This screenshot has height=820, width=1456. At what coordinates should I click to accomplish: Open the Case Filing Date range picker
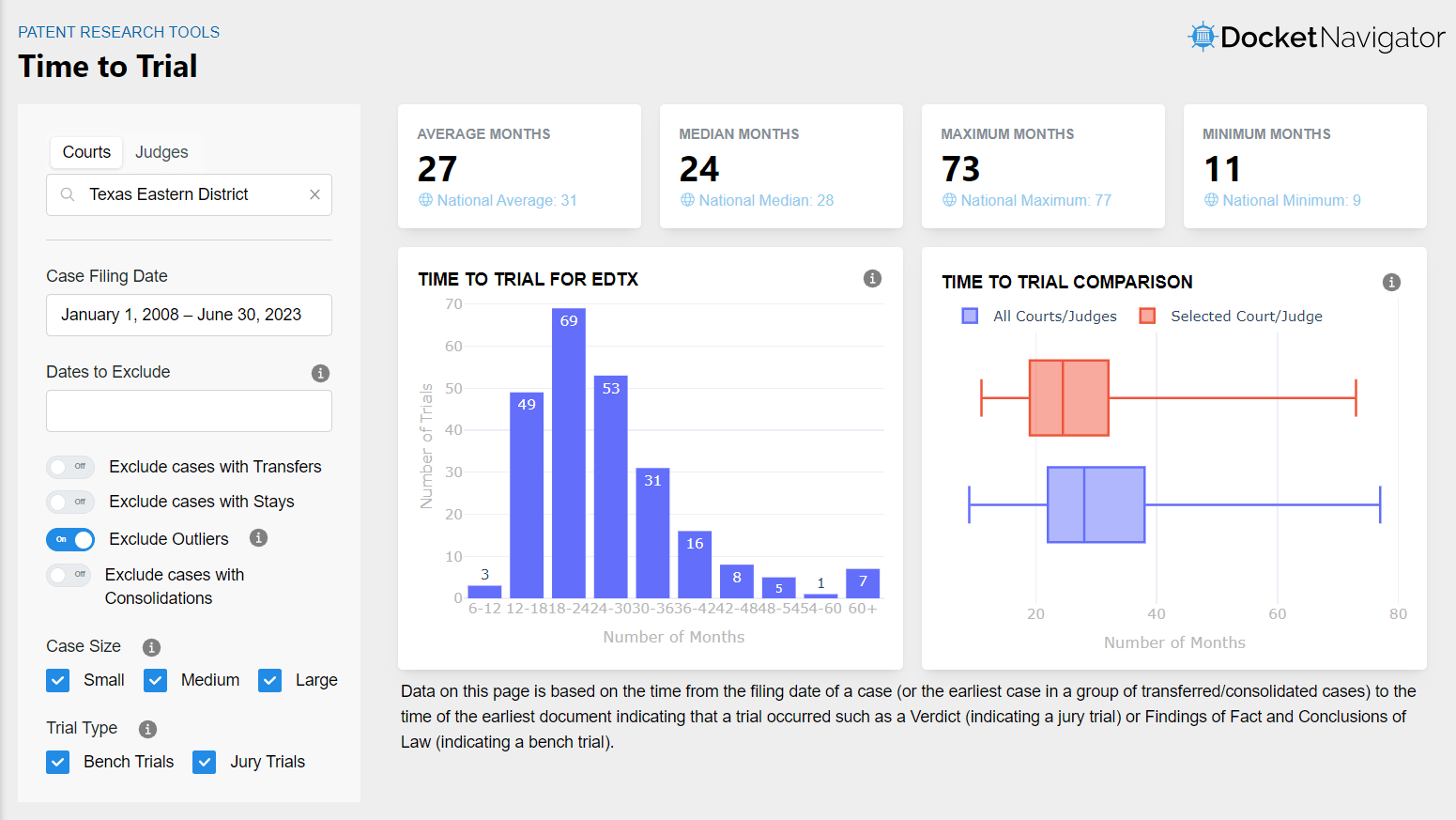tap(189, 315)
